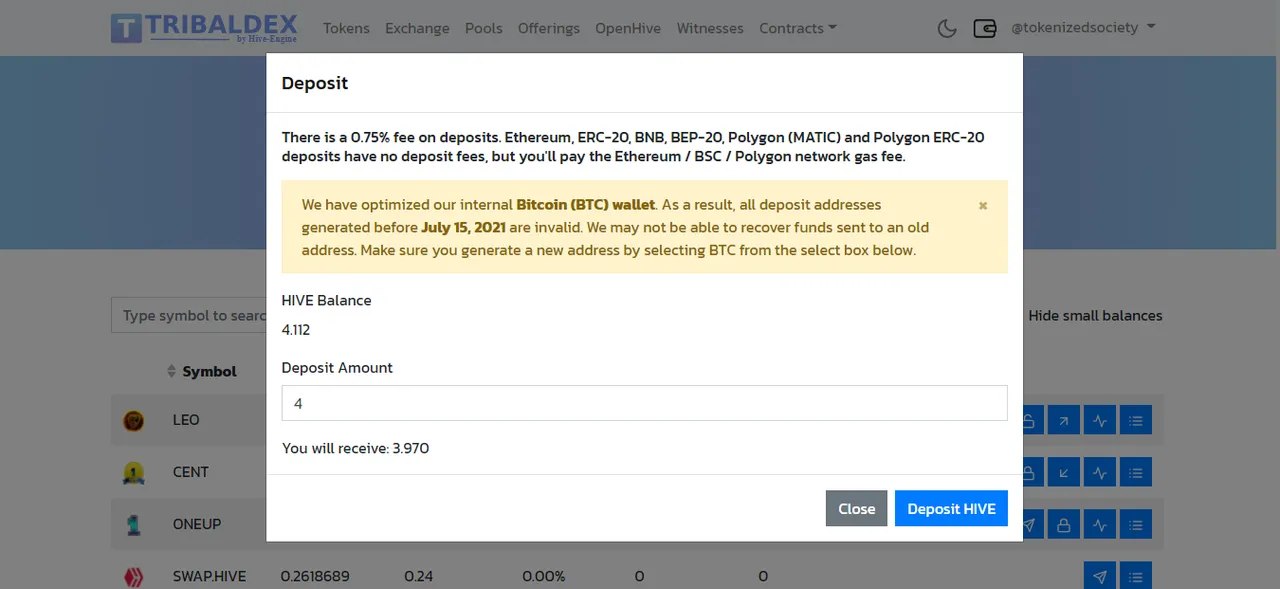This screenshot has height=589, width=1280.
Task: Click the CENT undelegate arrow icon
Action: pos(1064,472)
